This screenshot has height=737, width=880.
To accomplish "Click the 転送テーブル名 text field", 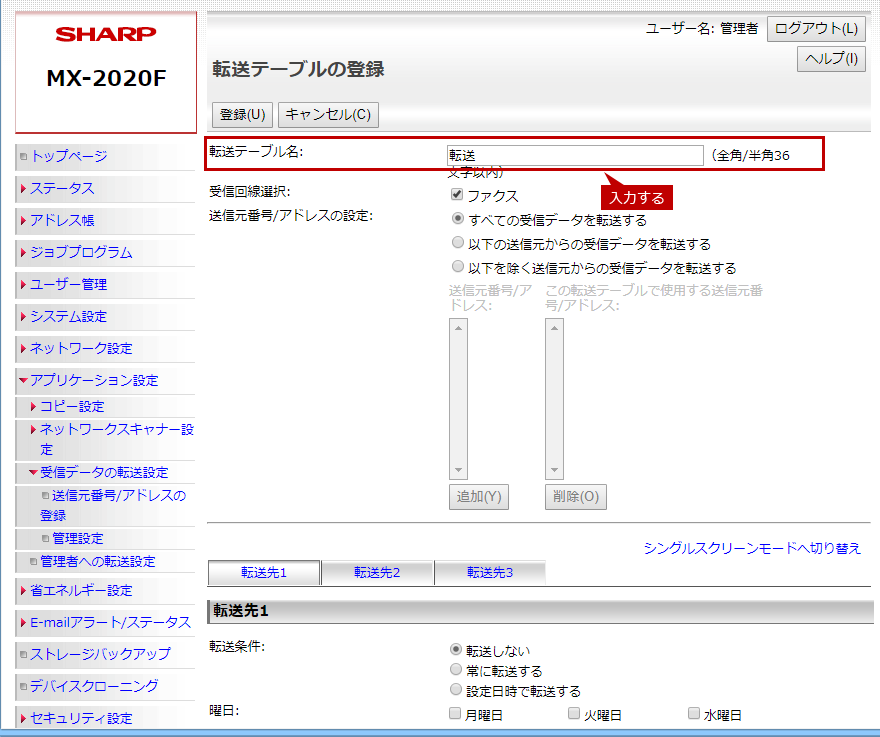I will coord(575,155).
